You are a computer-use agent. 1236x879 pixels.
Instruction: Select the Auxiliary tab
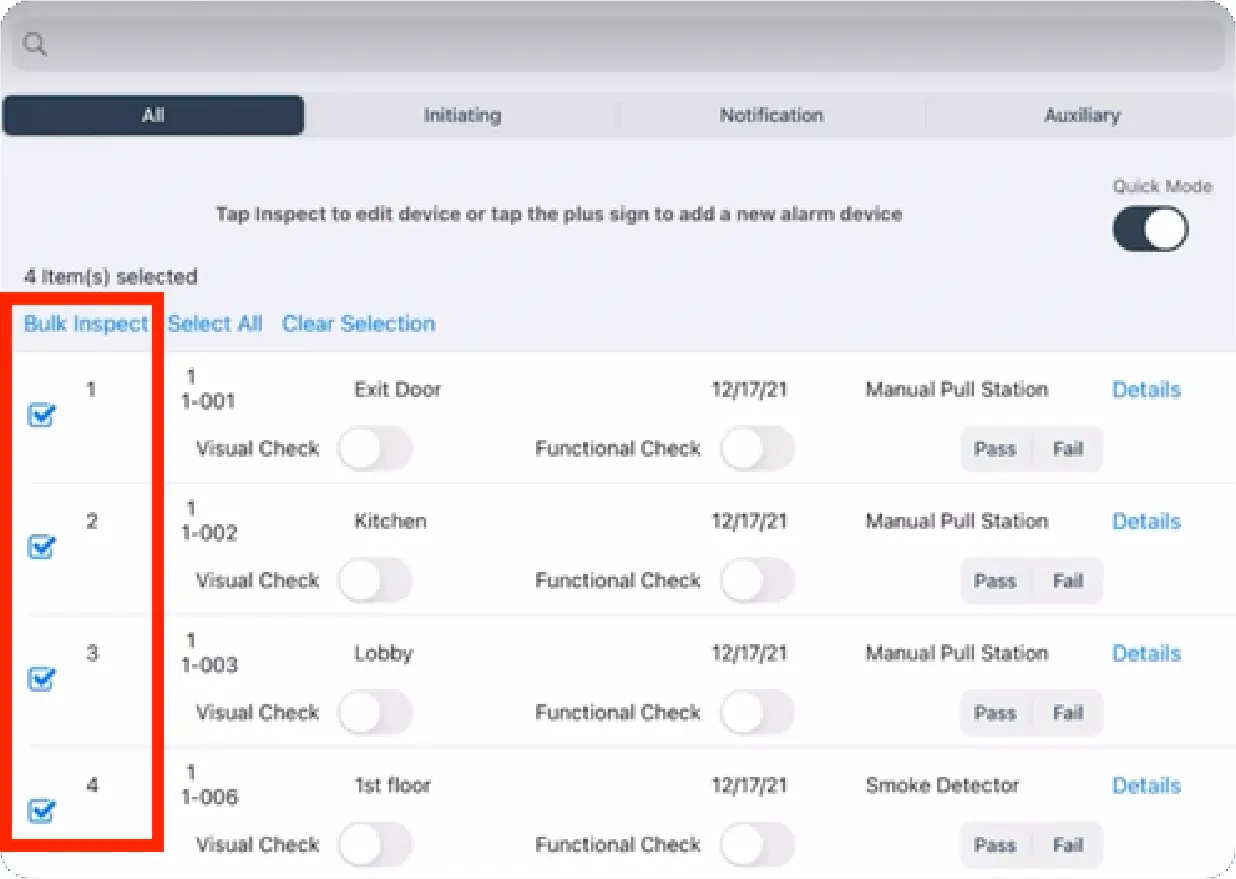coord(1081,115)
